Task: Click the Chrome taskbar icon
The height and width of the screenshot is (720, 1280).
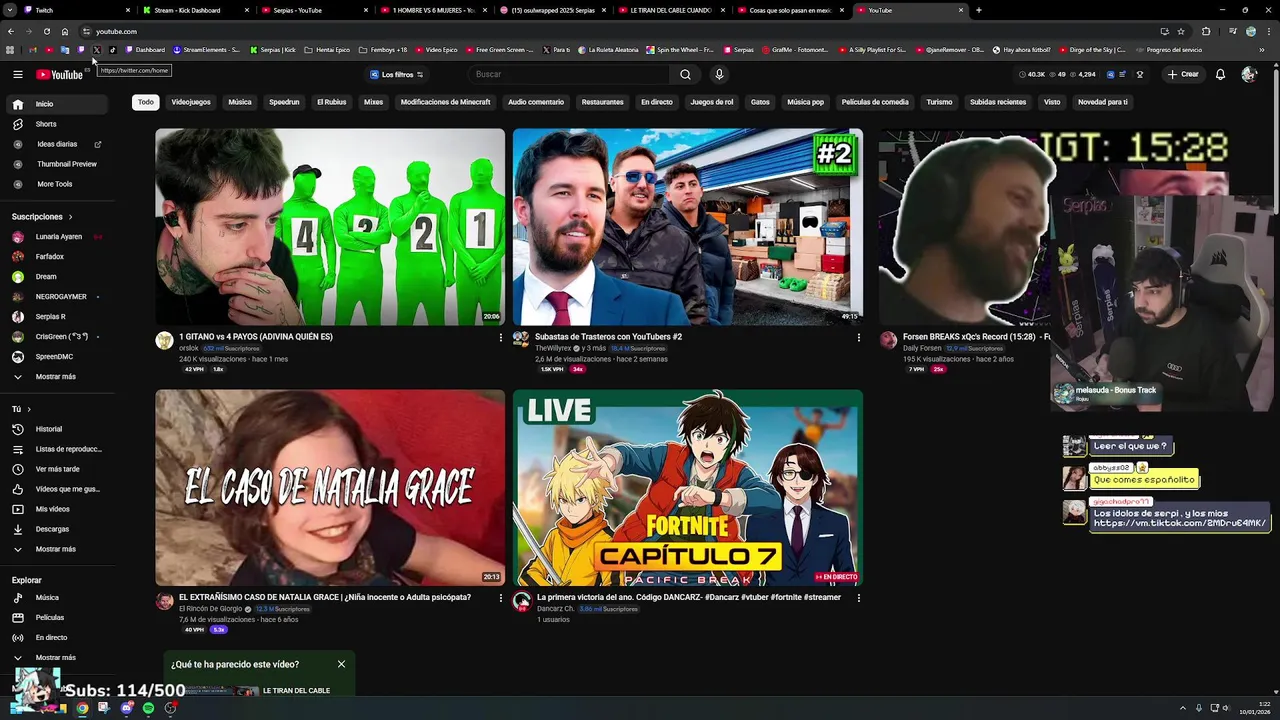Action: point(82,708)
